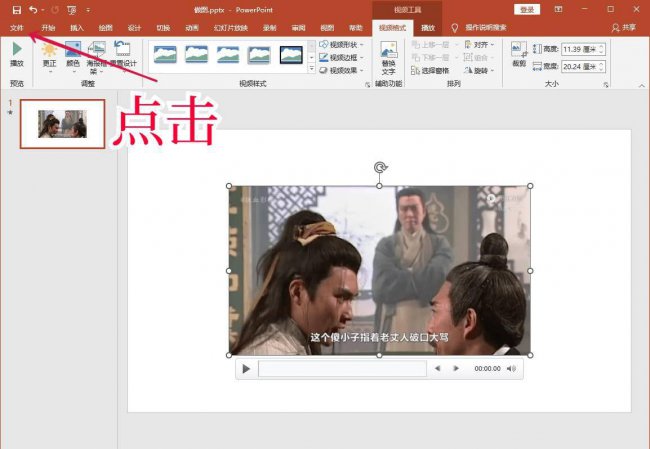Image resolution: width=650 pixels, height=449 pixels.
Task: Click the video volume speaker icon
Action: tap(512, 369)
